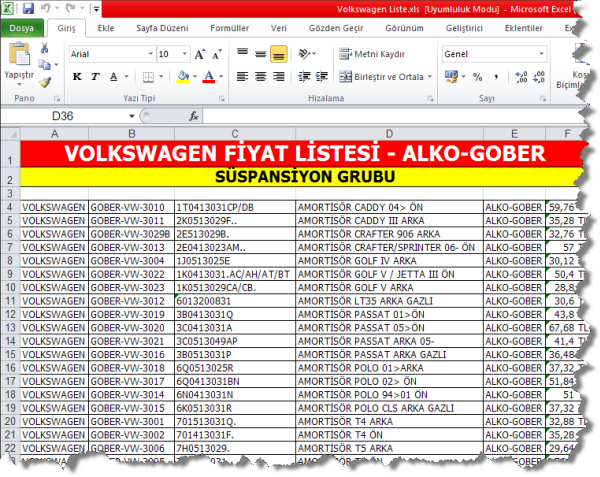The image size is (600, 477).
Task: Click the Middle Align icon
Action: (x=261, y=54)
